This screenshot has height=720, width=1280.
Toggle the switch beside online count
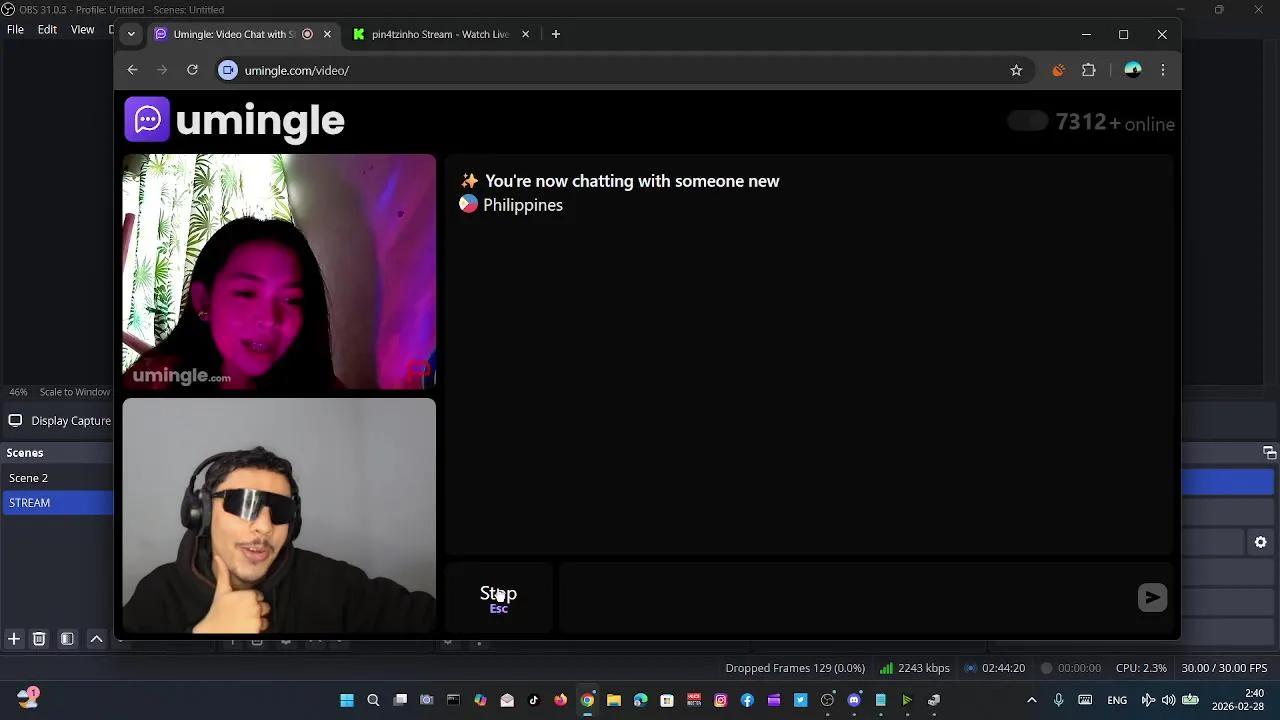(1027, 122)
